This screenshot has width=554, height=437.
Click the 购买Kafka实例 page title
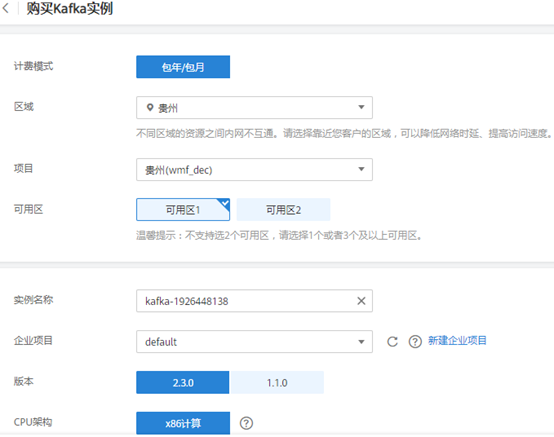[70, 8]
